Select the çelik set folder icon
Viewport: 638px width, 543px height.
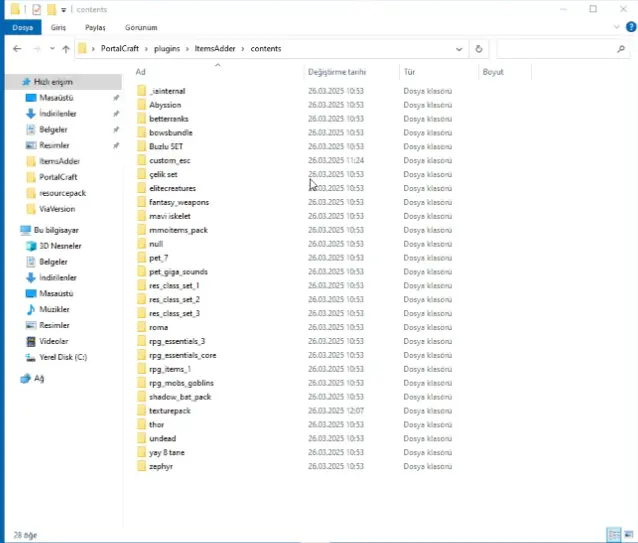point(141,174)
